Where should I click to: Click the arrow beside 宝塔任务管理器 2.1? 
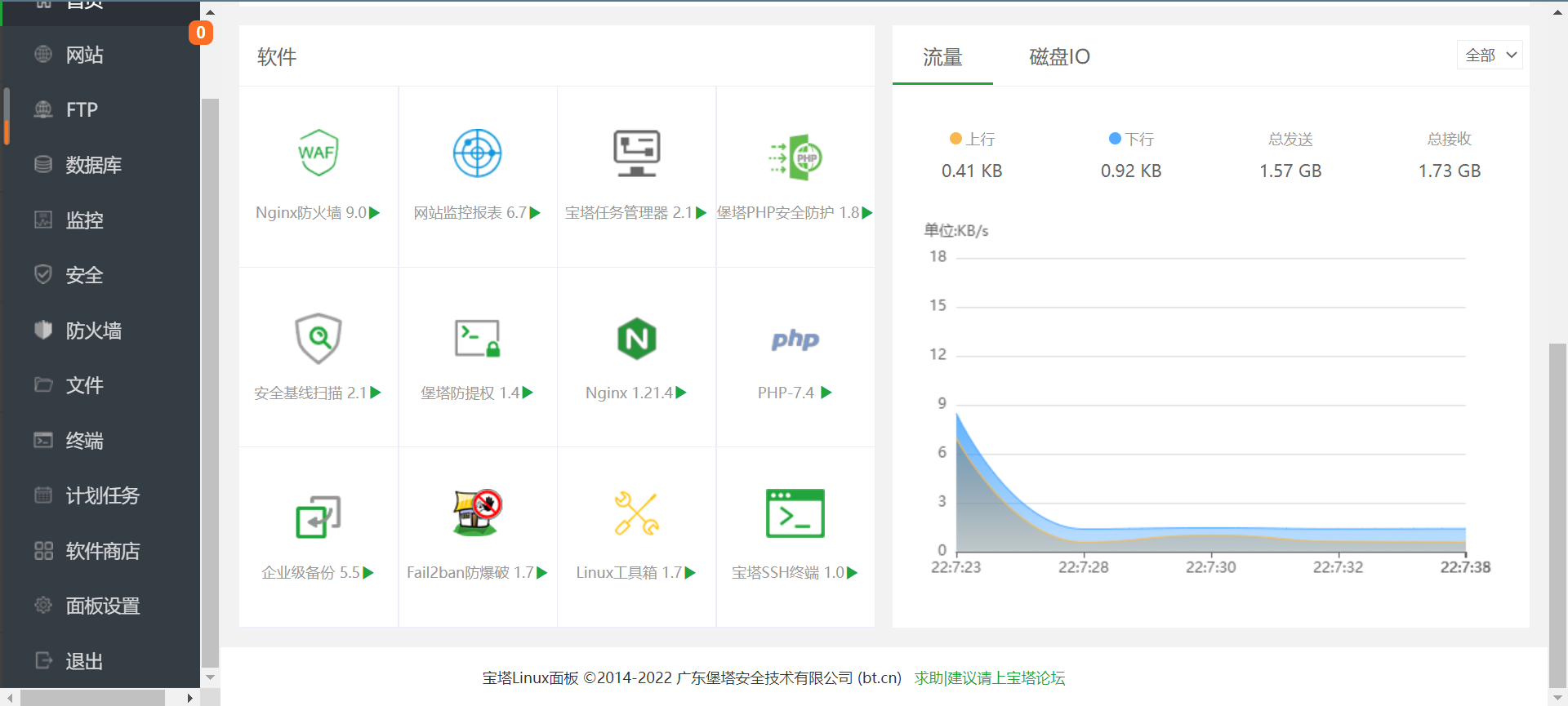point(701,213)
